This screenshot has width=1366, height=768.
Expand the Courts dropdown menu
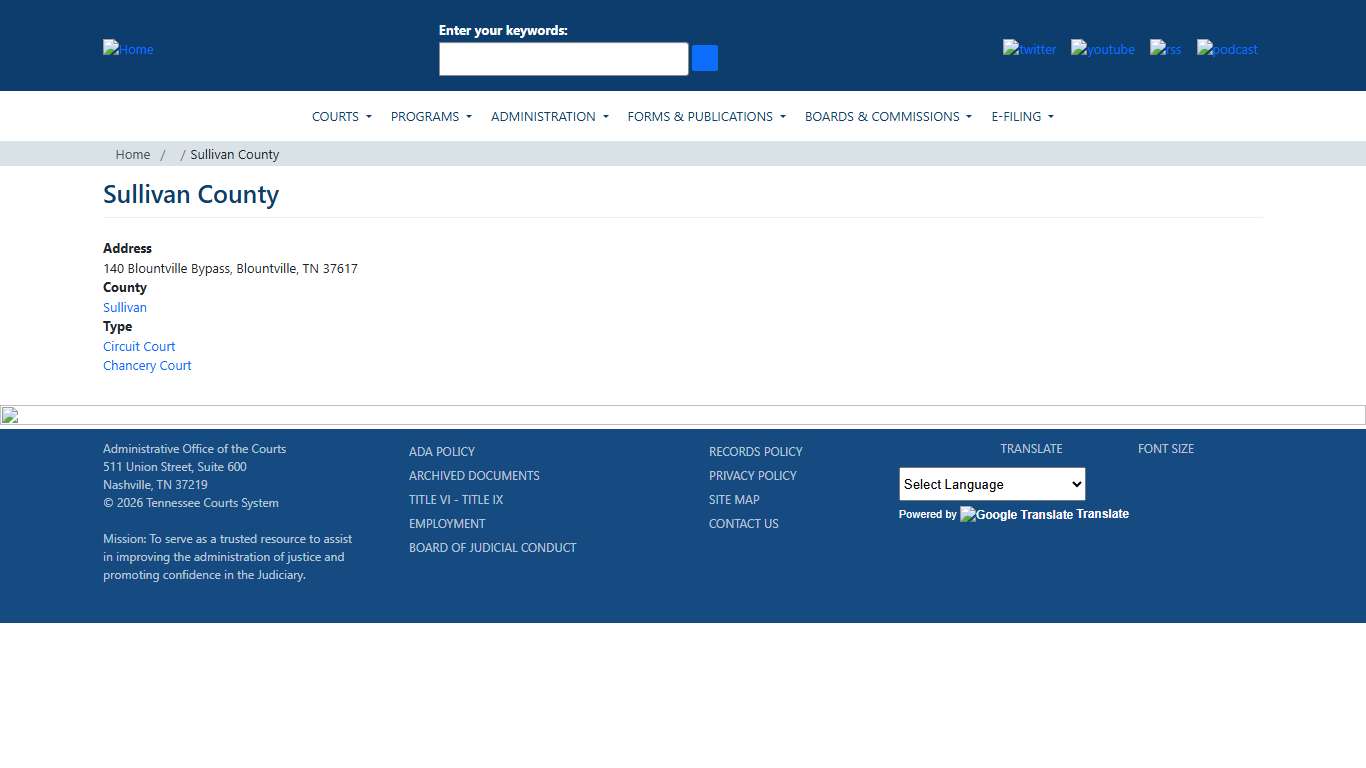click(341, 117)
